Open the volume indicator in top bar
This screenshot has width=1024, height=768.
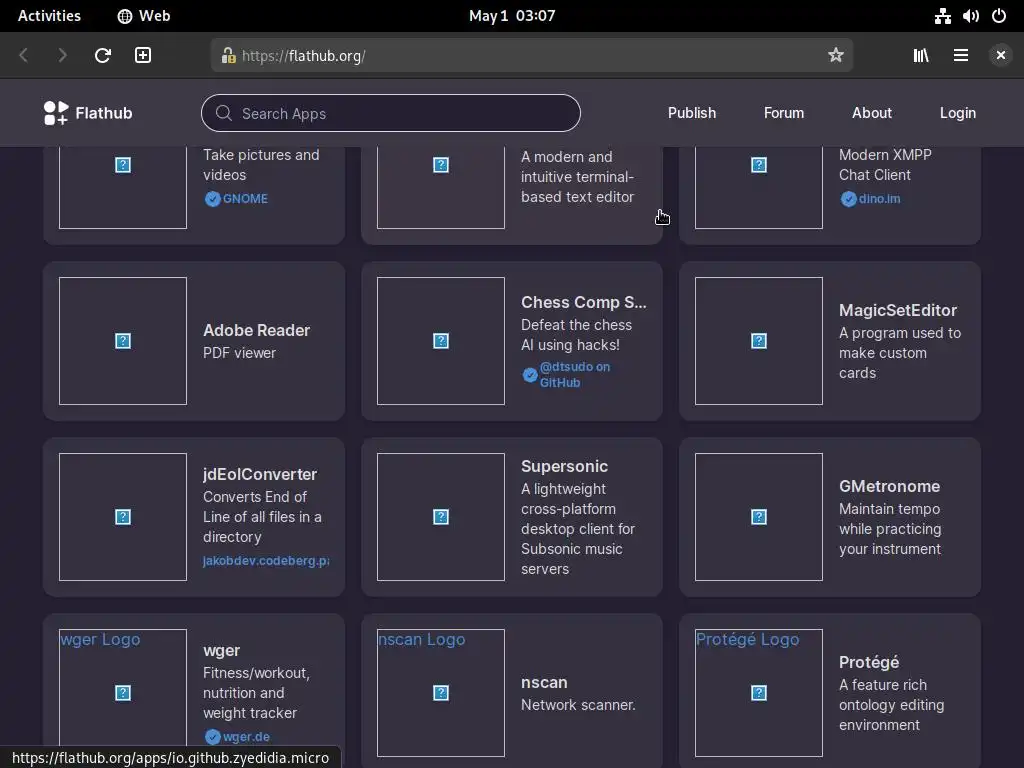click(970, 16)
